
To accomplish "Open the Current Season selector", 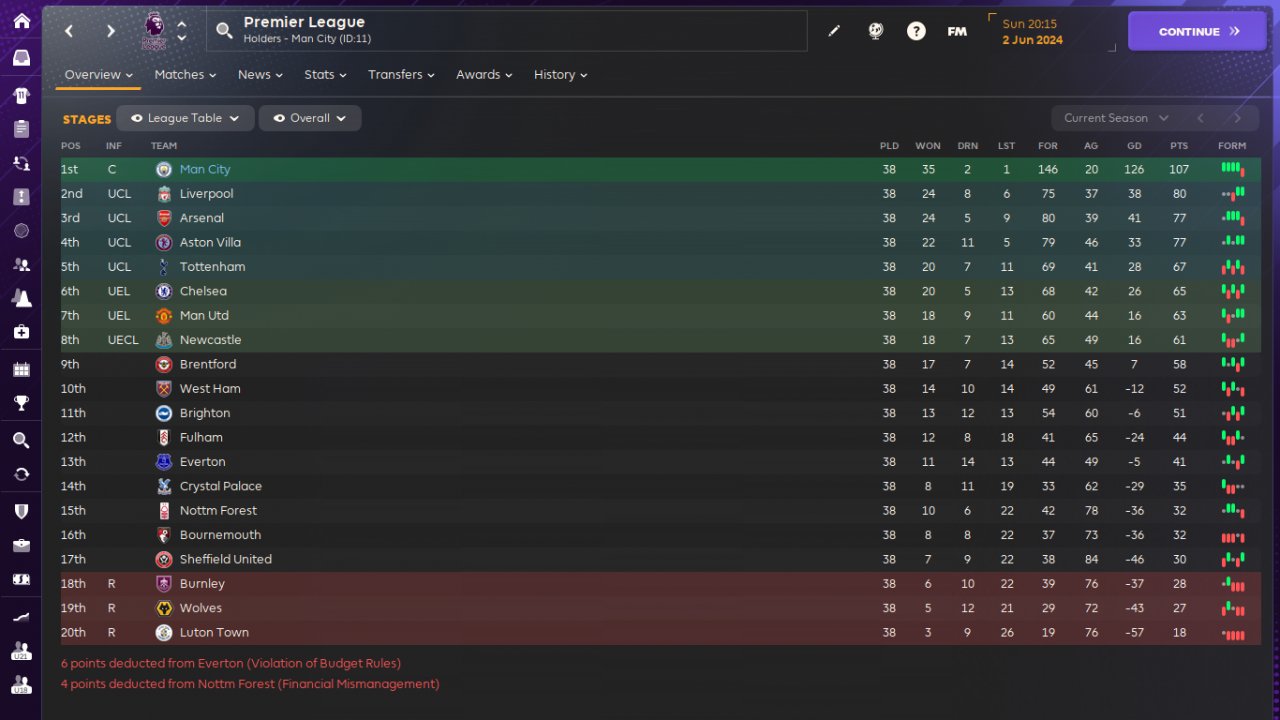I will point(1115,118).
